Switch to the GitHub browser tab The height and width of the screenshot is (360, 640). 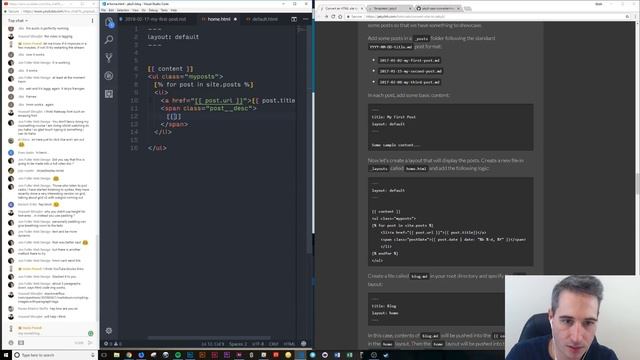[x=438, y=8]
